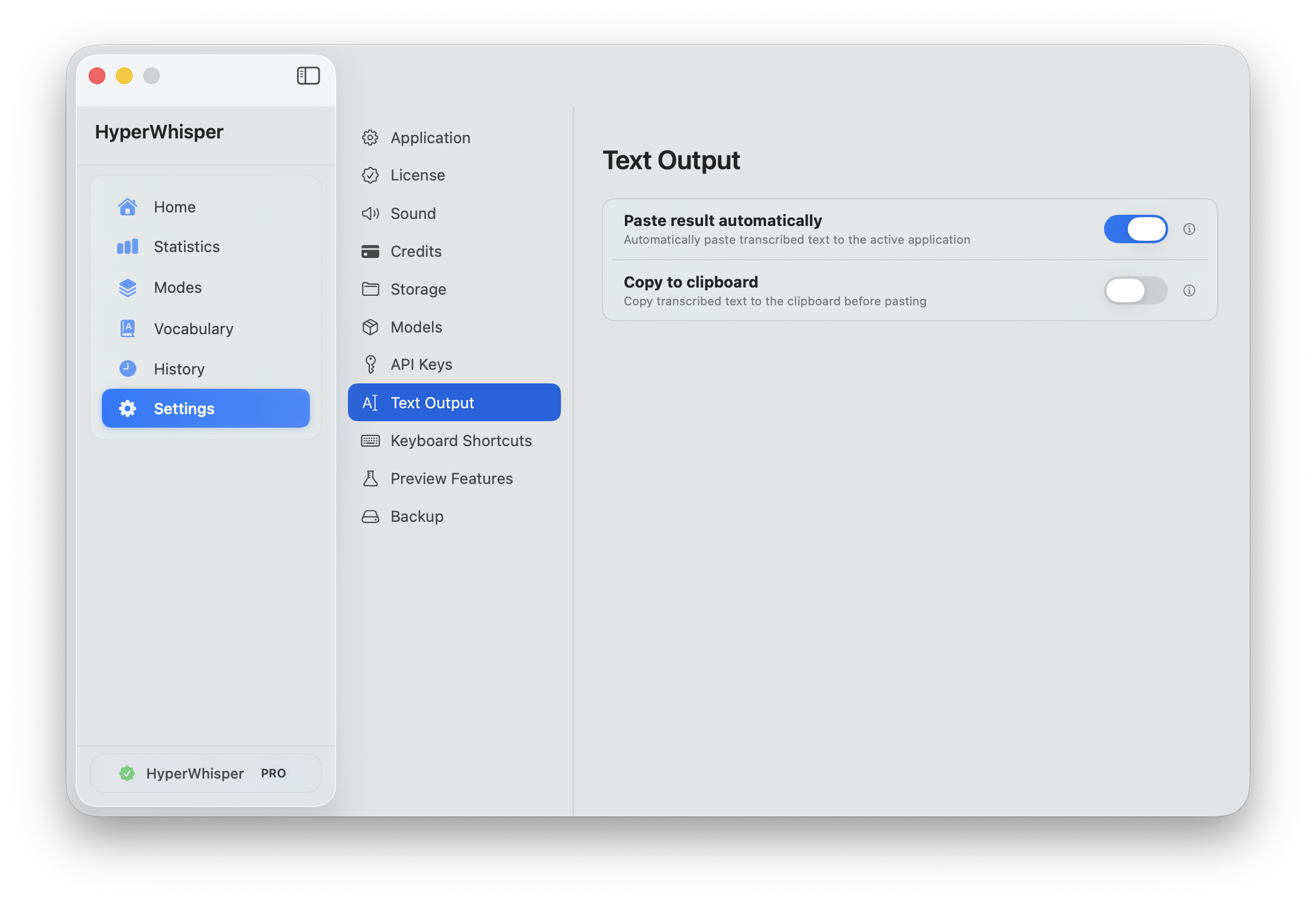Click the green verified badge next to HyperWhisper
The image size is (1316, 904).
(x=127, y=773)
